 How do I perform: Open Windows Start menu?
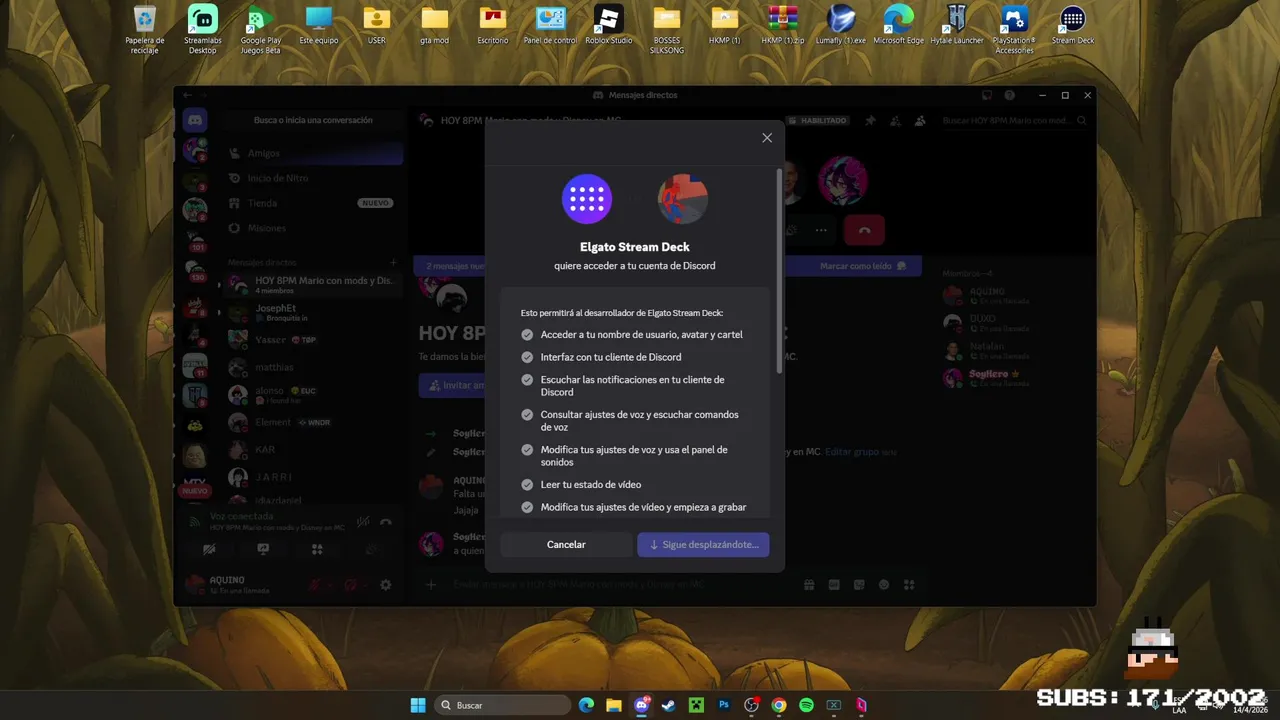[x=418, y=705]
